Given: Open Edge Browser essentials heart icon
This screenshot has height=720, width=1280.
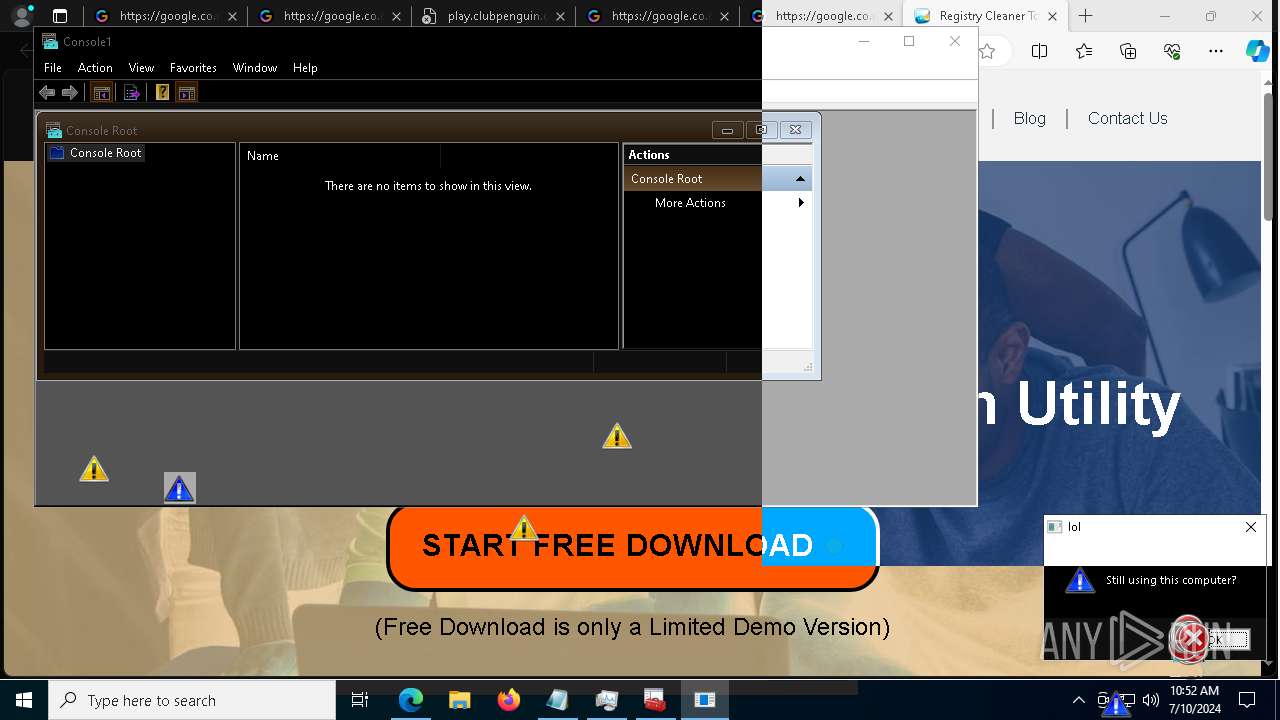Looking at the screenshot, I should click(x=1172, y=51).
